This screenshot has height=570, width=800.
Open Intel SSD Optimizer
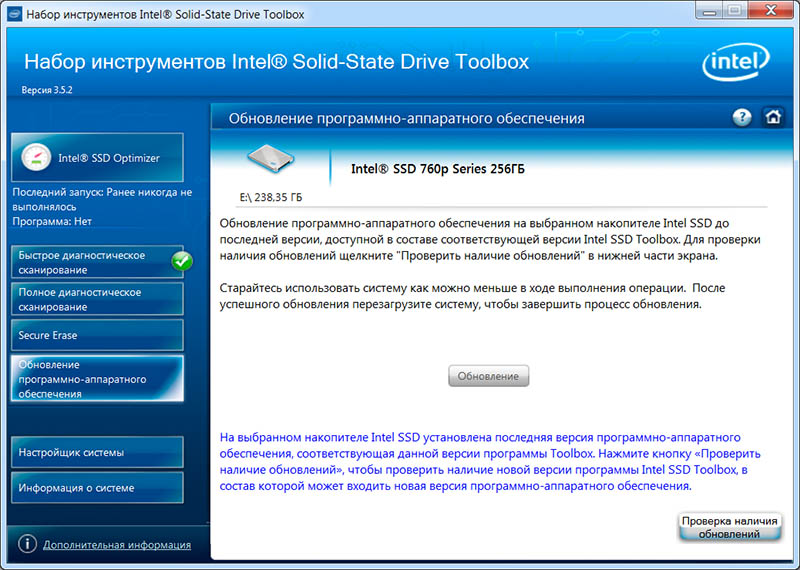point(97,158)
